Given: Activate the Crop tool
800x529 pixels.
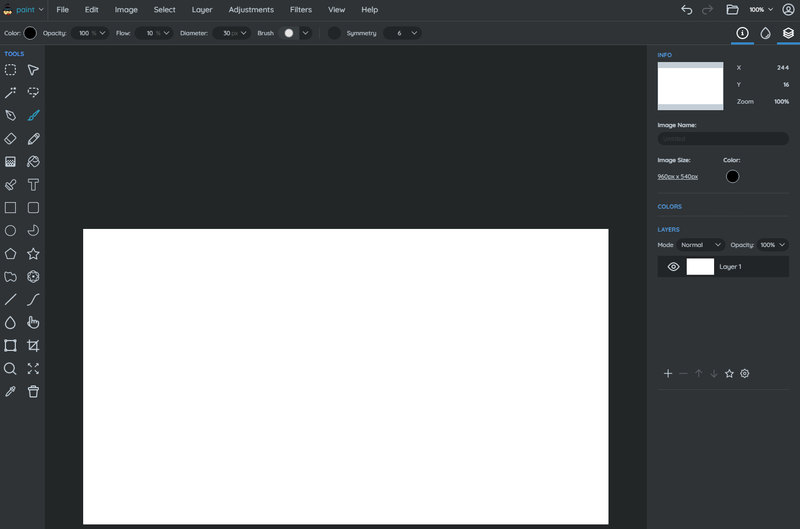Looking at the screenshot, I should 33,346.
